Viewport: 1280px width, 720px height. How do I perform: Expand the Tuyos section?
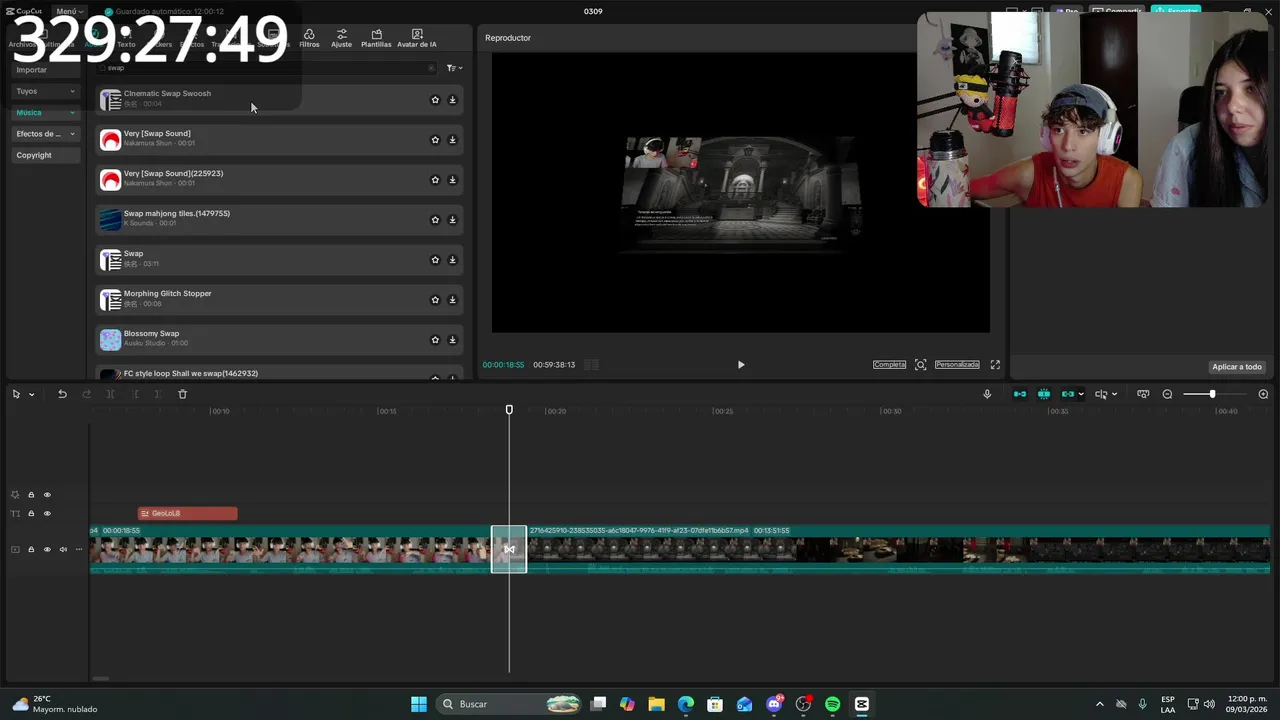click(45, 91)
